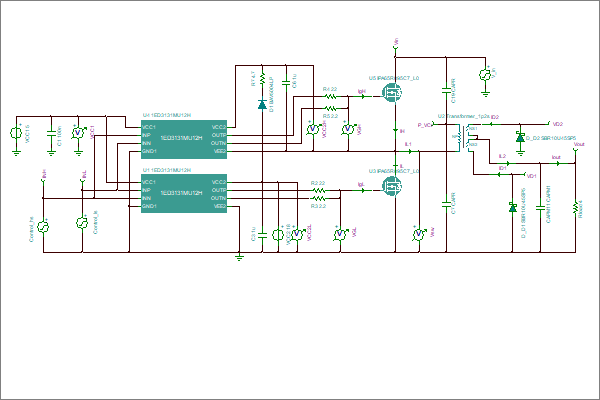Click the ground symbol under diode D_D2
The width and height of the screenshot is (600, 400).
click(520, 153)
